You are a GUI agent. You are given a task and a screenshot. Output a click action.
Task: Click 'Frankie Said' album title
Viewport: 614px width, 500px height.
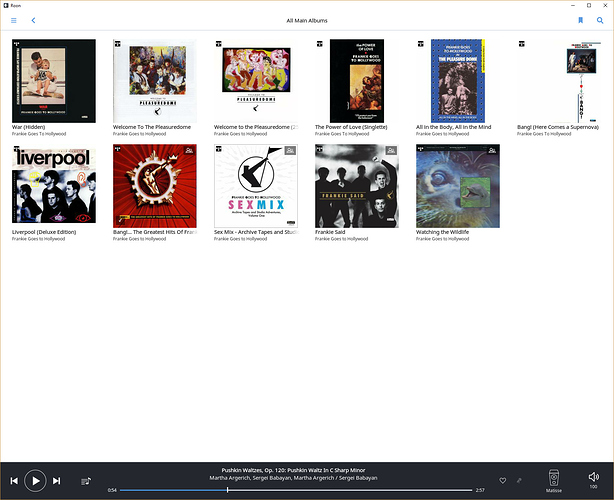click(x=330, y=232)
